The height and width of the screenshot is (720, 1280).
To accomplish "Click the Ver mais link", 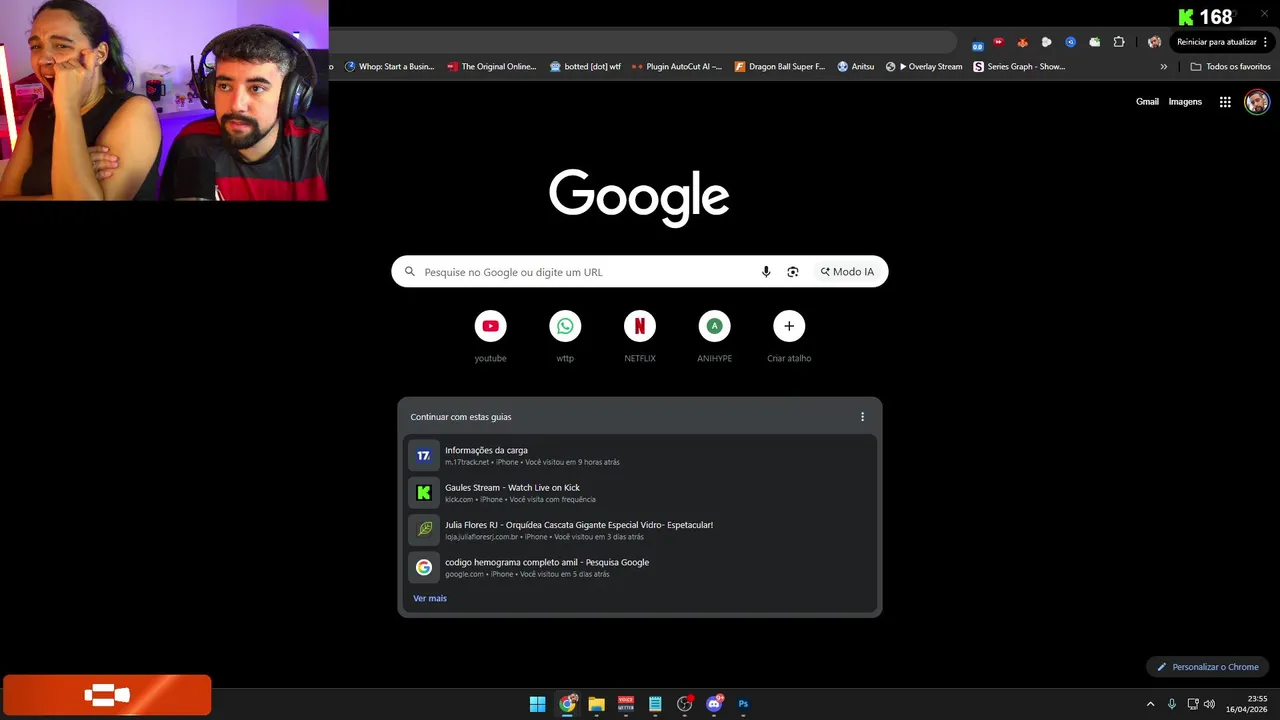I will [430, 598].
